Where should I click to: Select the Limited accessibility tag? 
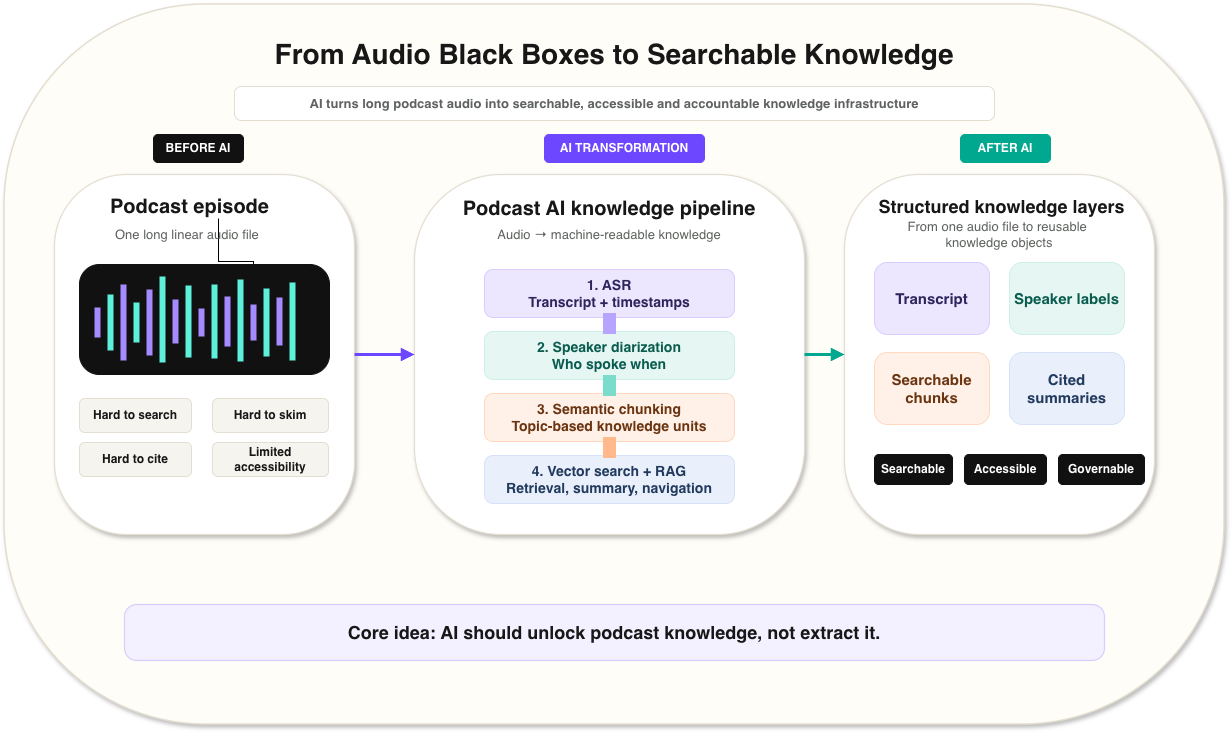(x=270, y=459)
